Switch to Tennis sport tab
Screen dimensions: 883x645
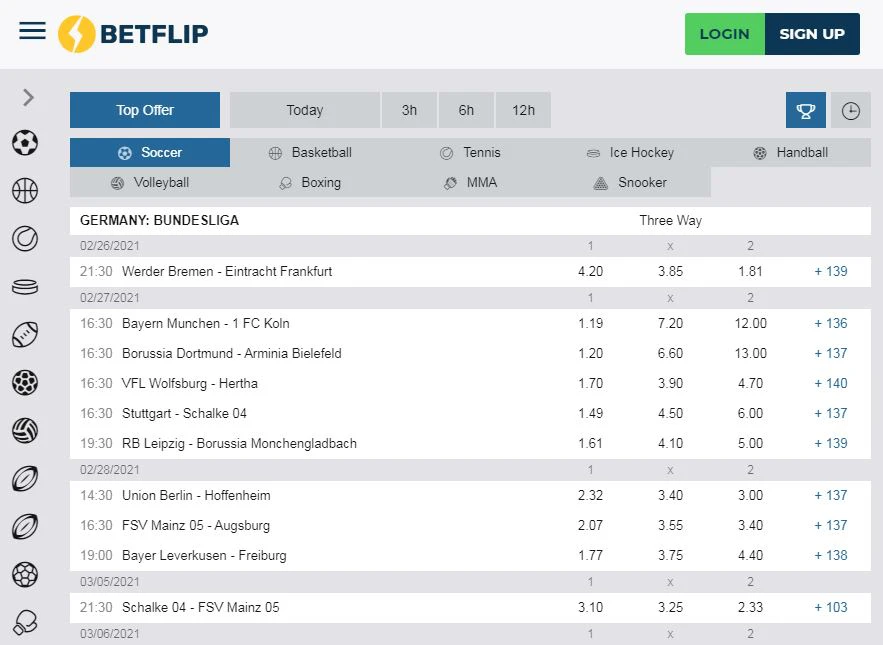[470, 153]
